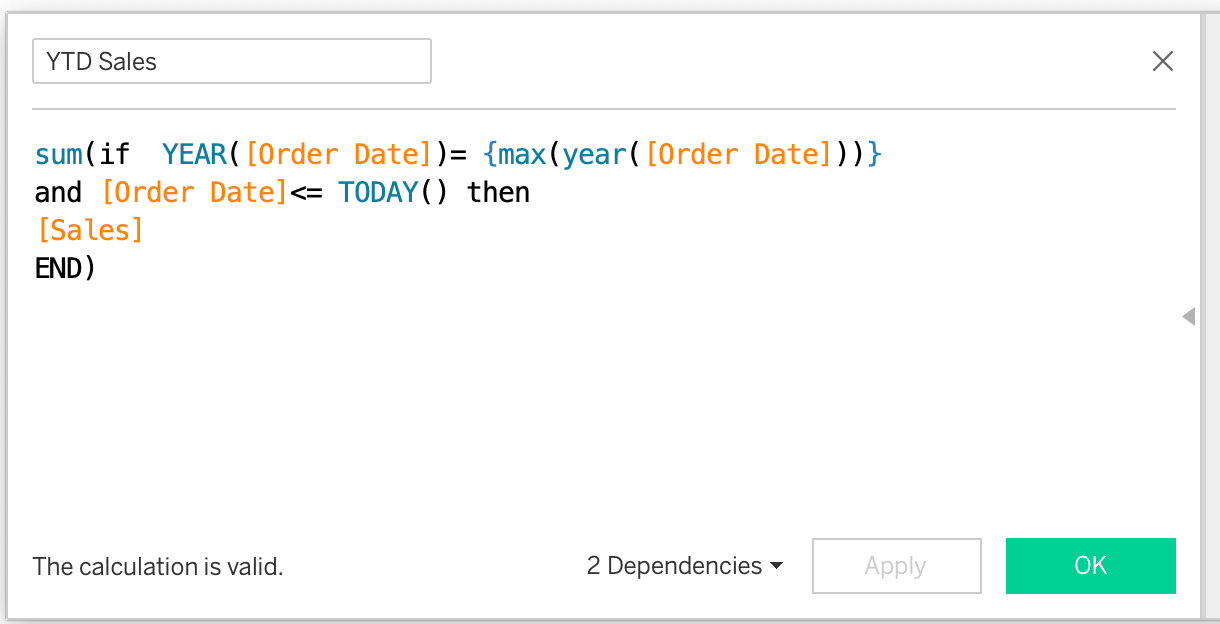Click the [Sales] field in the formula

click(x=89, y=230)
